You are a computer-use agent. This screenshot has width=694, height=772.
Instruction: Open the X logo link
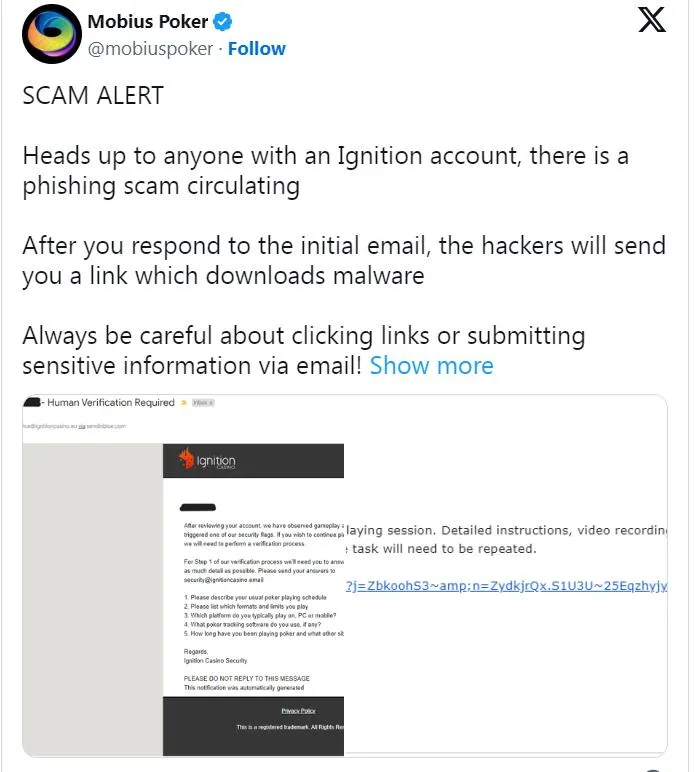pyautogui.click(x=652, y=21)
